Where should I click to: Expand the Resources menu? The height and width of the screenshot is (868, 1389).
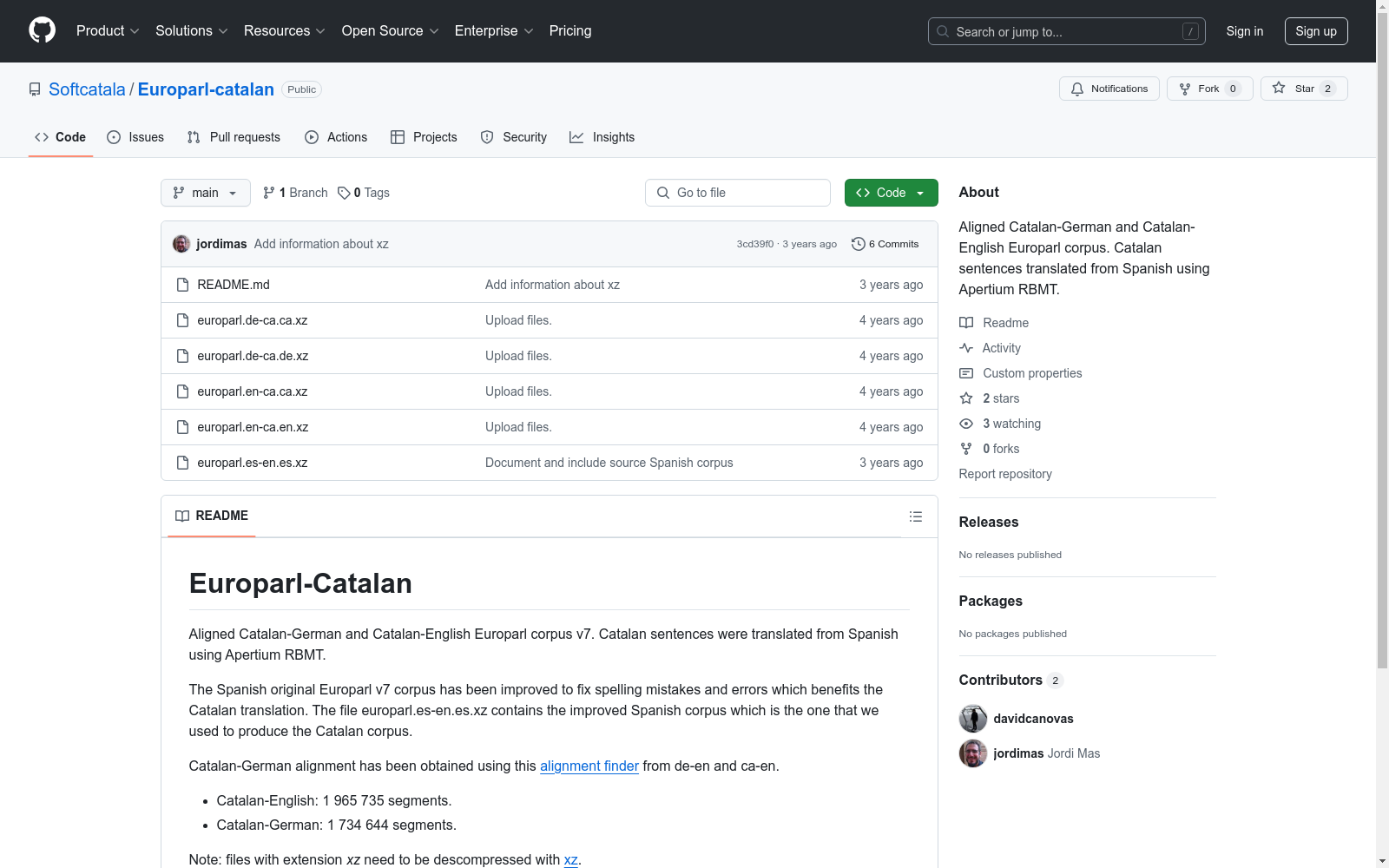point(285,31)
